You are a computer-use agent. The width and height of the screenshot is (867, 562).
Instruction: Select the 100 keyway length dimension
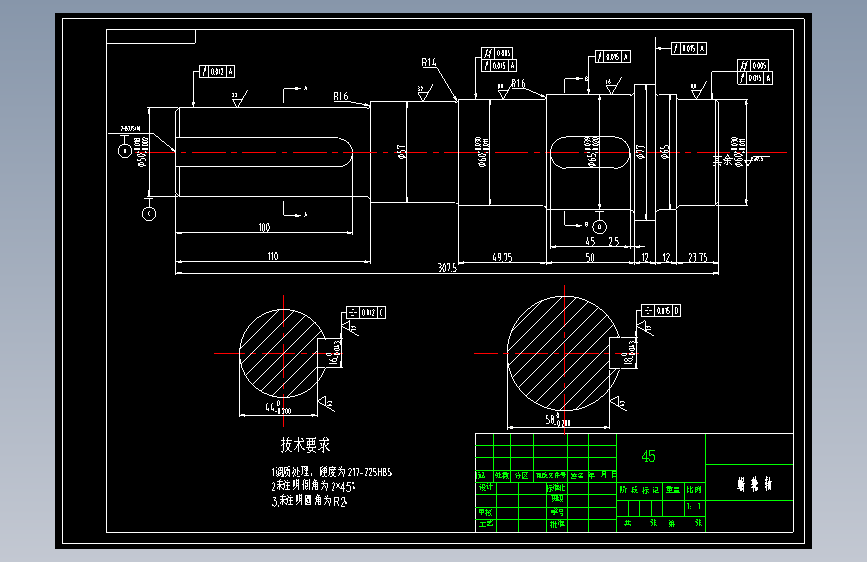point(264,227)
